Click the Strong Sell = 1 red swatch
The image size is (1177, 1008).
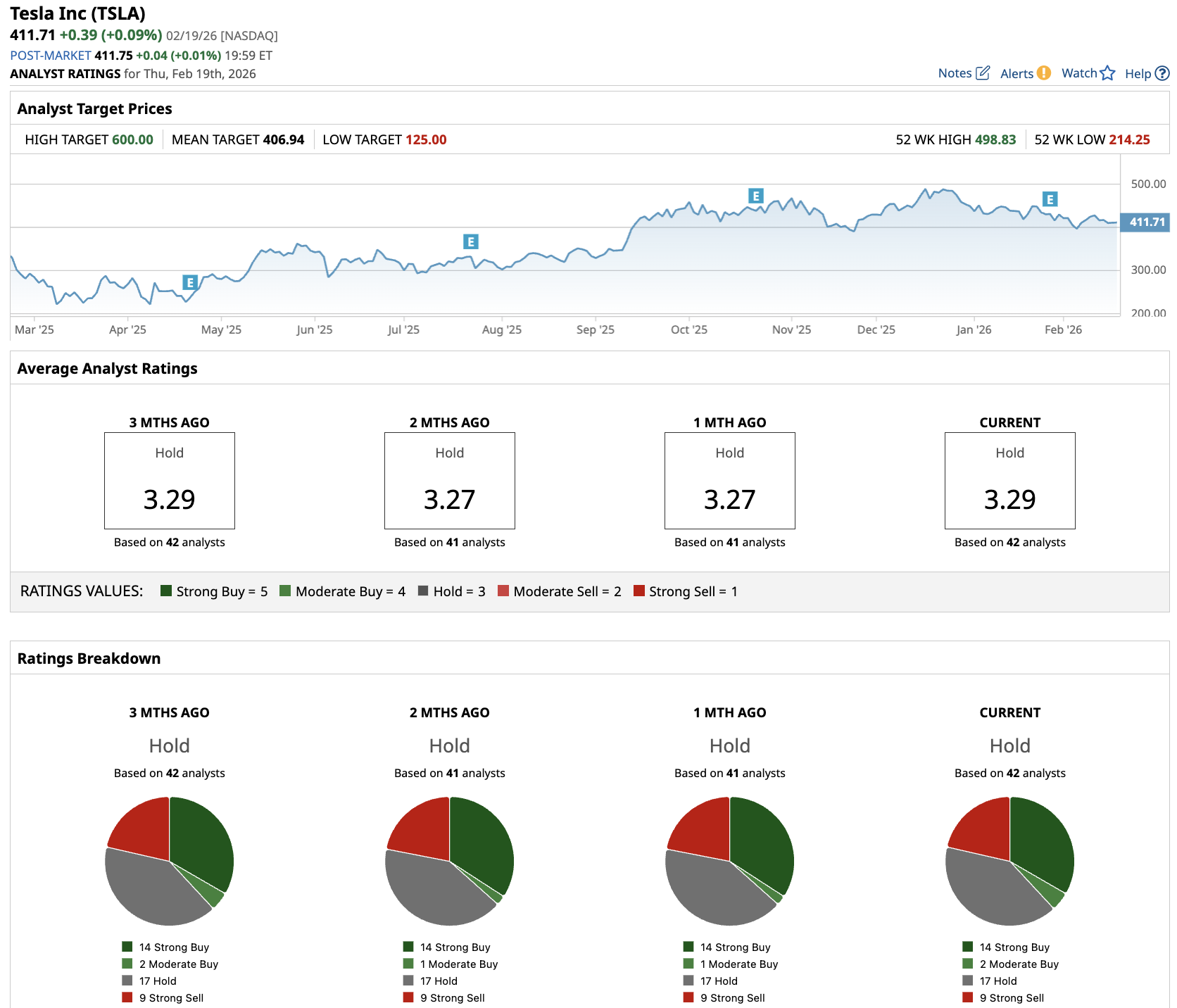point(639,591)
